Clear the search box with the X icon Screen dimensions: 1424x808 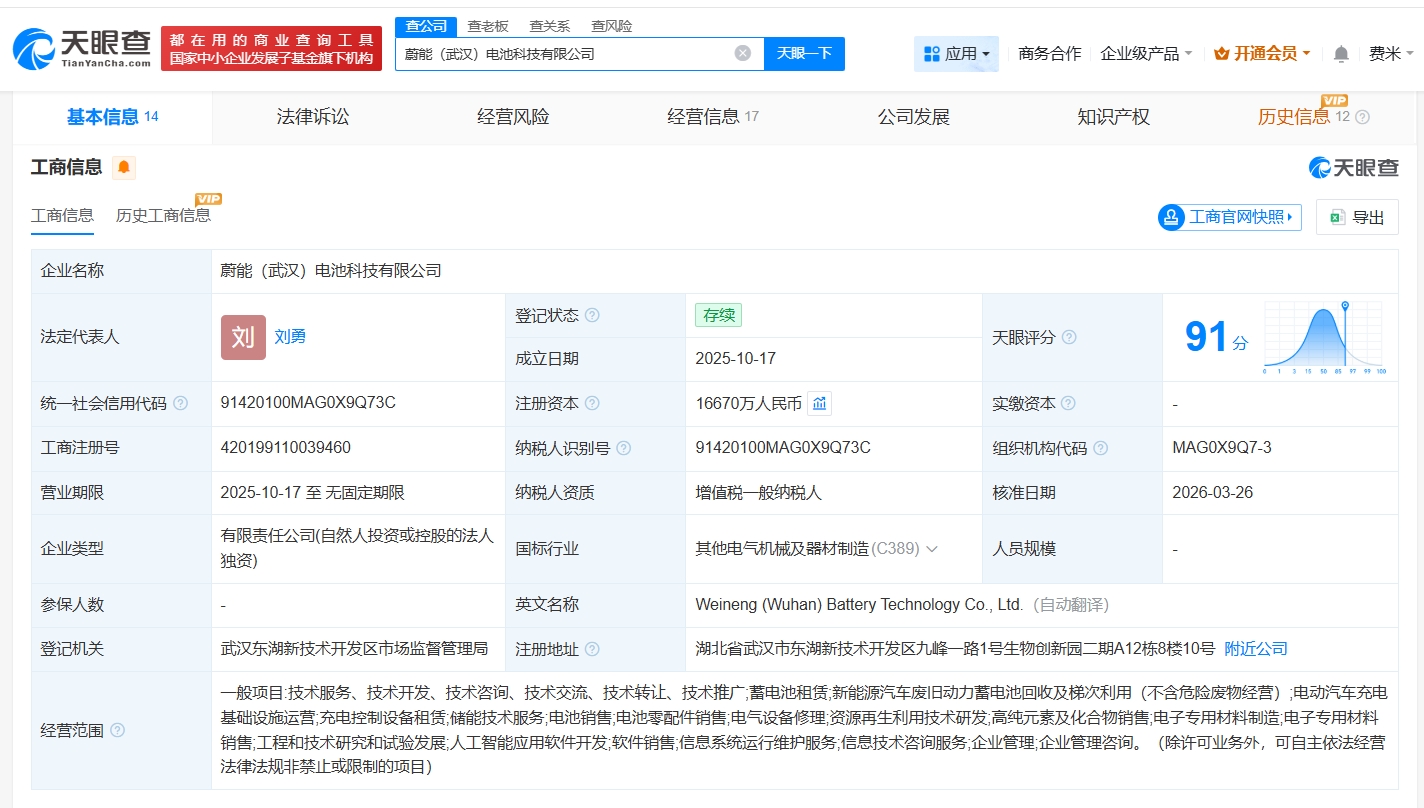[x=742, y=53]
